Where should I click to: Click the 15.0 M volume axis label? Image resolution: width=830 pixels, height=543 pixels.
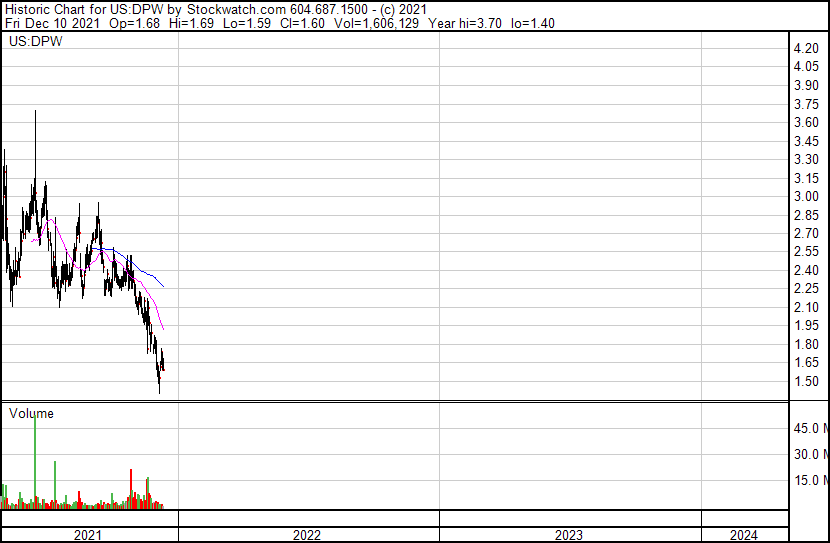point(809,480)
